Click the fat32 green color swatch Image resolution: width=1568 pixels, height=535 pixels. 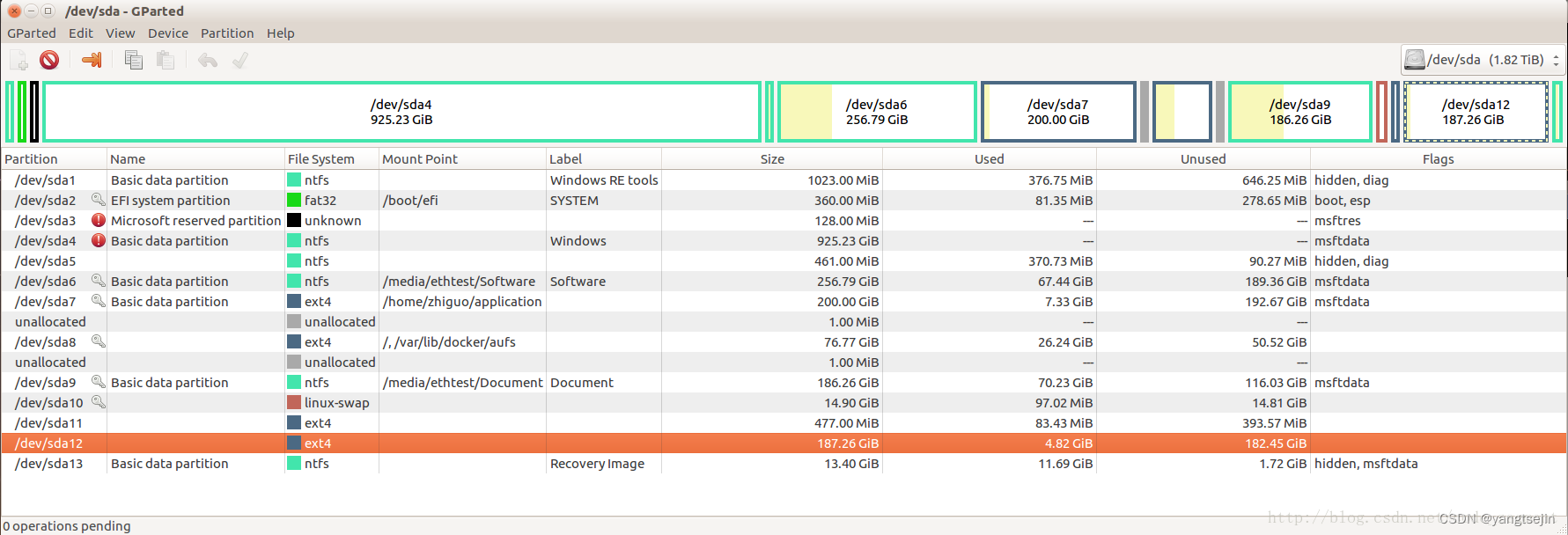tap(294, 201)
